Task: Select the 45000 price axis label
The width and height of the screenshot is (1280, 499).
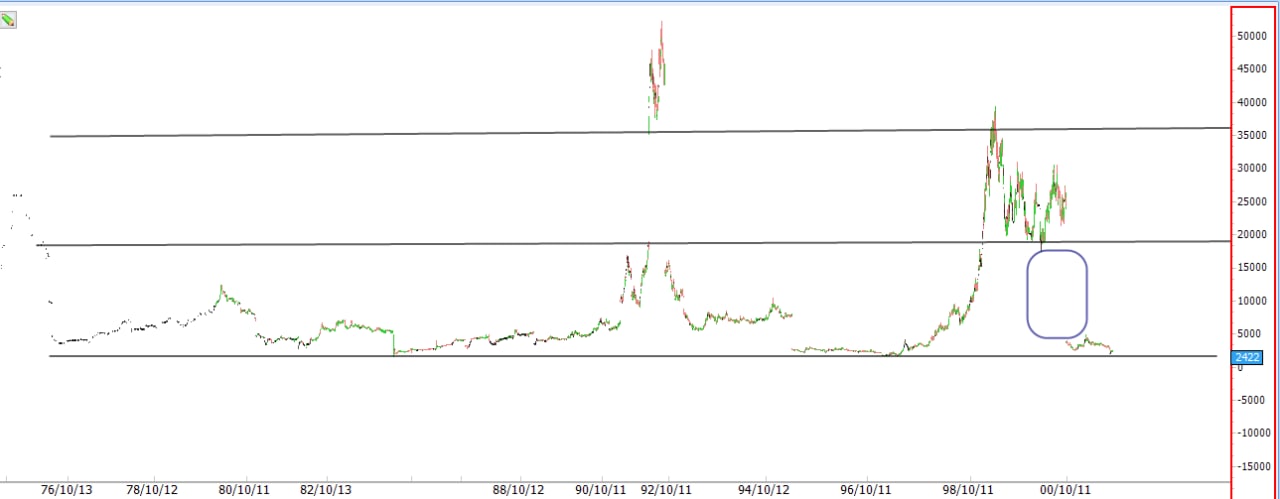Action: [x=1253, y=69]
